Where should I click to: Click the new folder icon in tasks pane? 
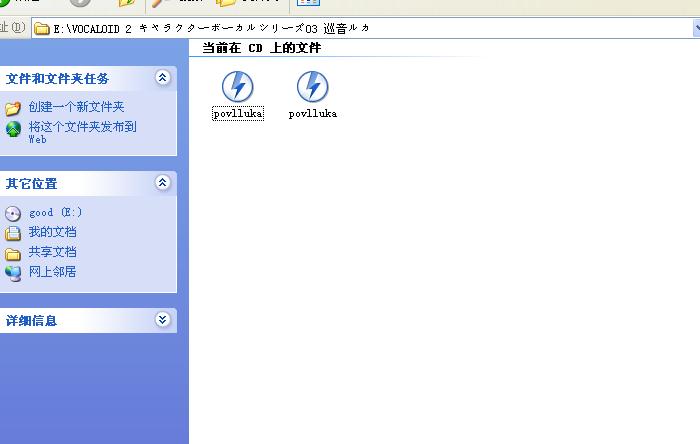point(13,108)
